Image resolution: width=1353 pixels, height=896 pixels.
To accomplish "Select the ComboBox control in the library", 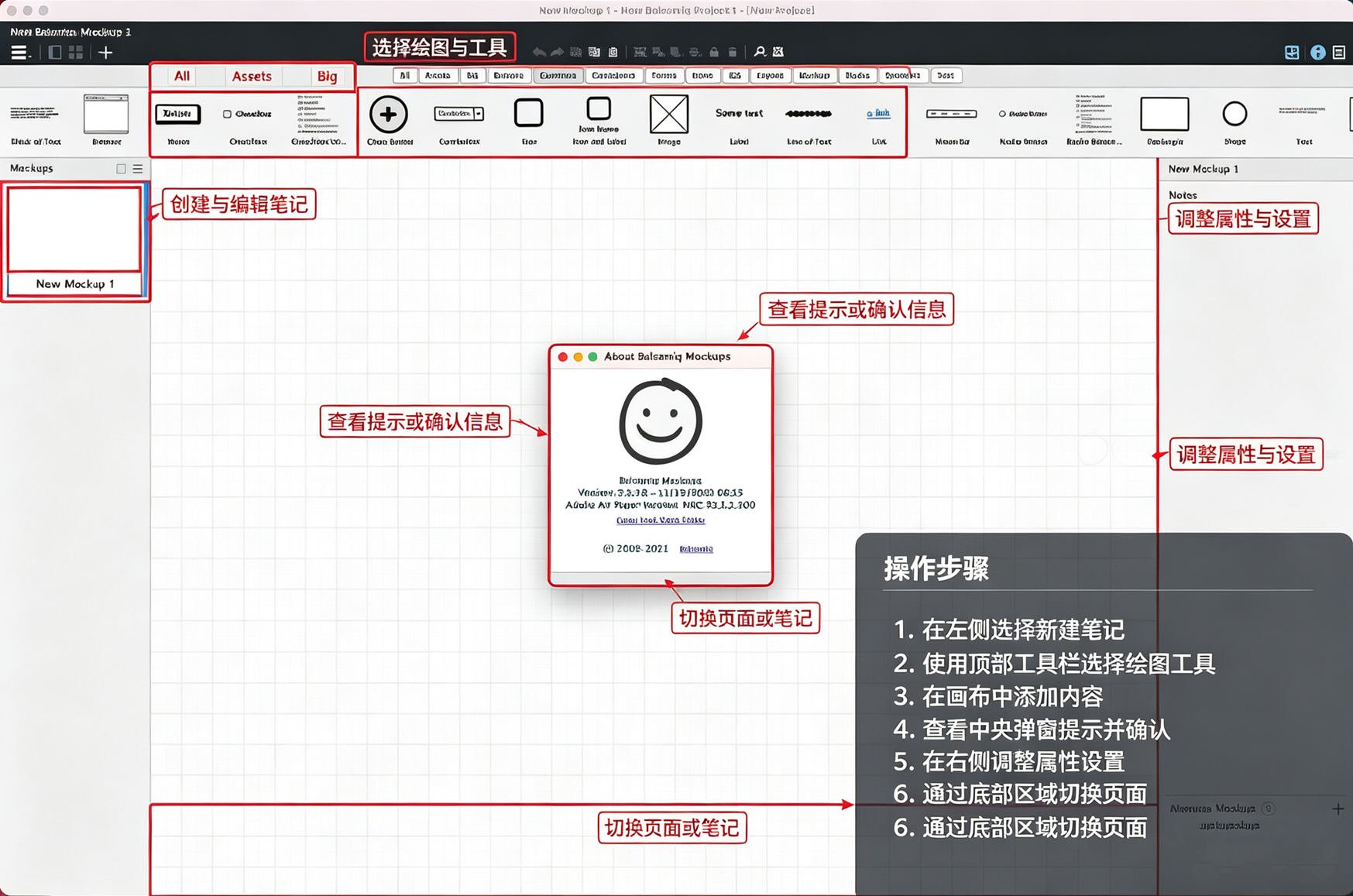I will pos(459,124).
